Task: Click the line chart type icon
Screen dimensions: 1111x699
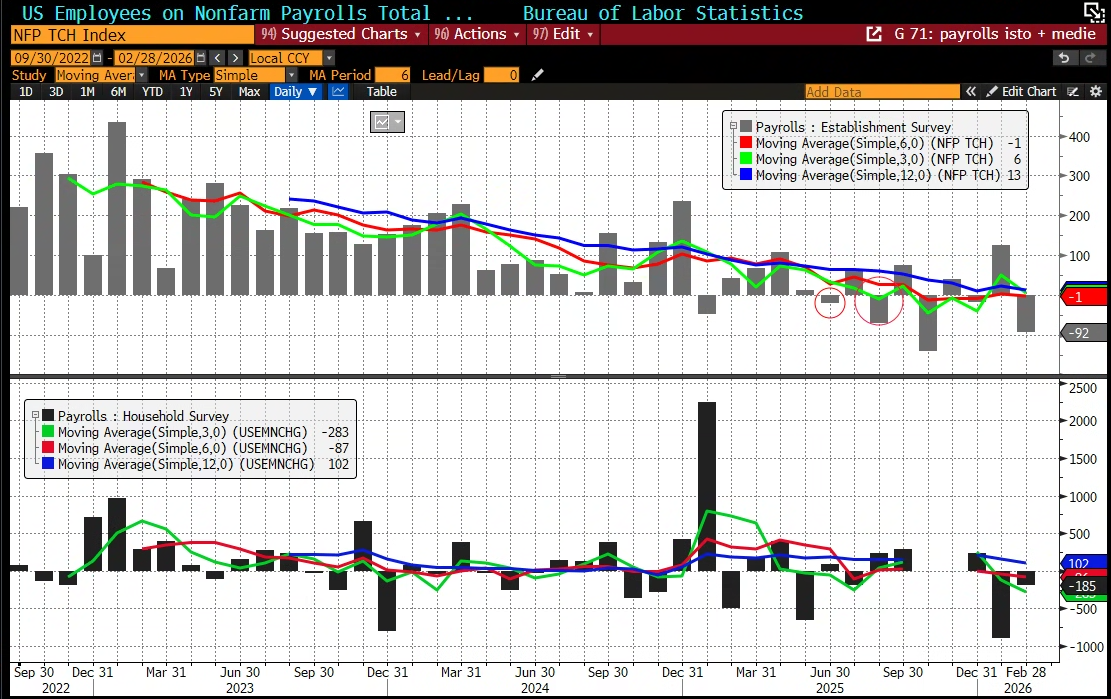Action: (338, 91)
